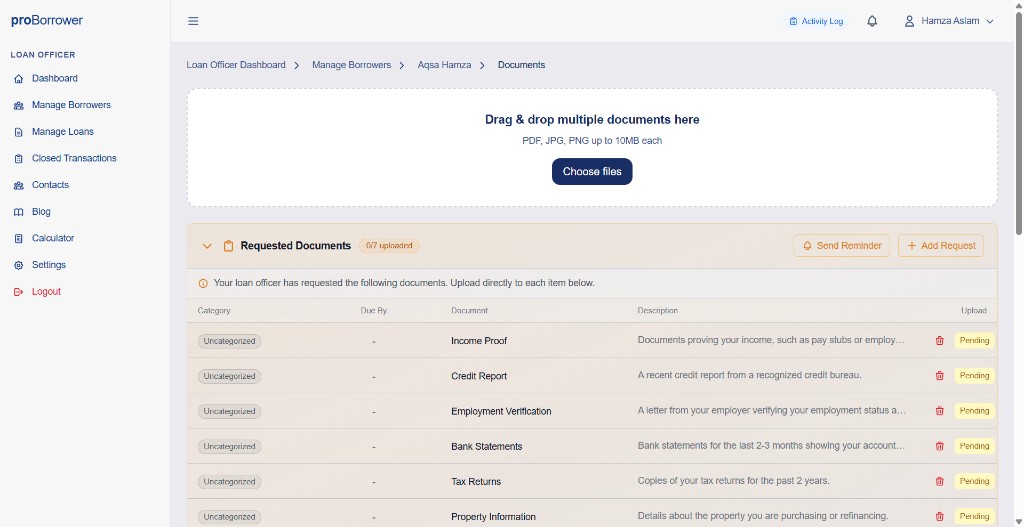Click the Contacts people icon

tap(18, 185)
